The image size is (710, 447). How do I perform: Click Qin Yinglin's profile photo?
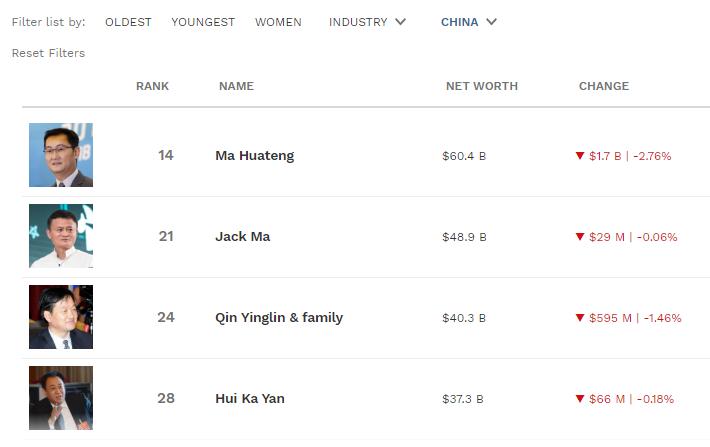pyautogui.click(x=61, y=317)
